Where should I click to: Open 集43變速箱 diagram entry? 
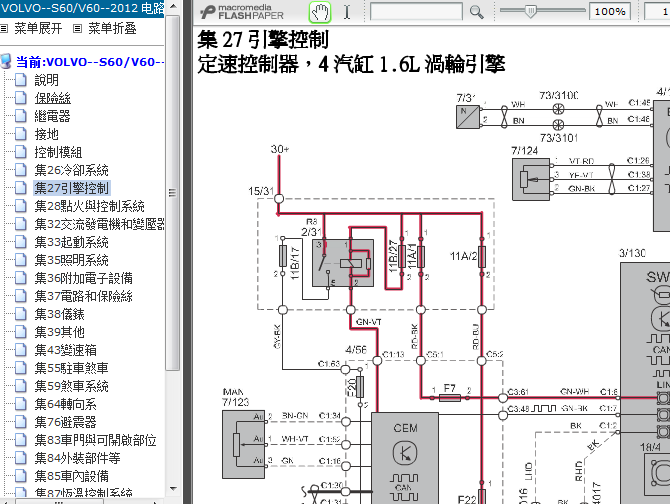[x=65, y=350]
